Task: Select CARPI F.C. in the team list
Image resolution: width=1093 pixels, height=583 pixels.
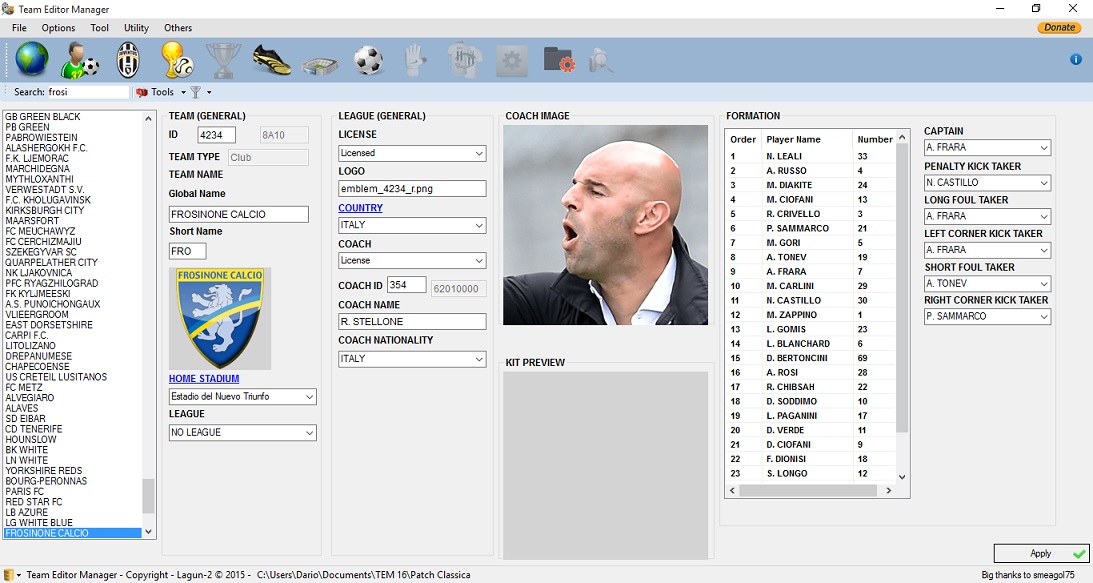Action: click(x=72, y=335)
